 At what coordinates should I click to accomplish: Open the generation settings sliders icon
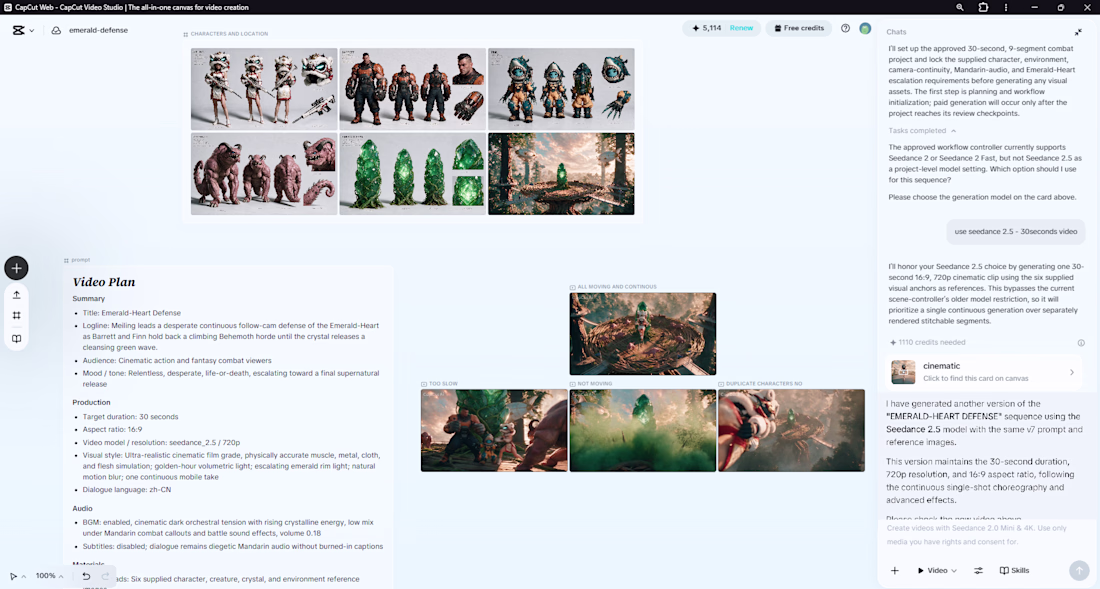tap(978, 571)
